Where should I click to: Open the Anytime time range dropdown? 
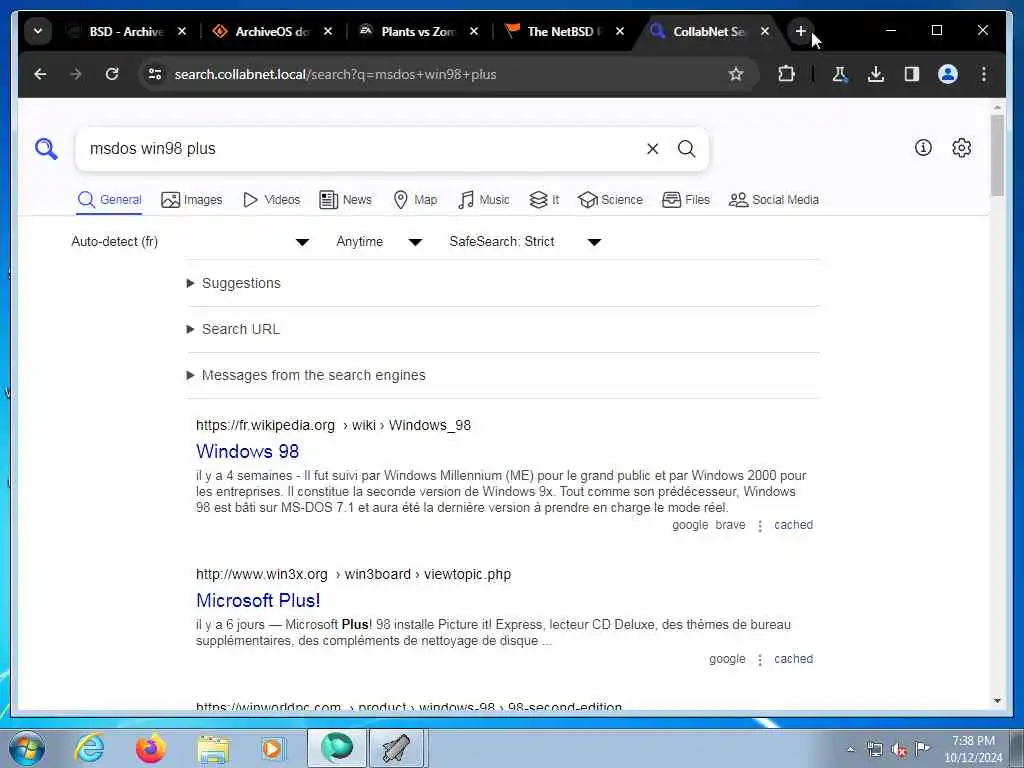379,242
